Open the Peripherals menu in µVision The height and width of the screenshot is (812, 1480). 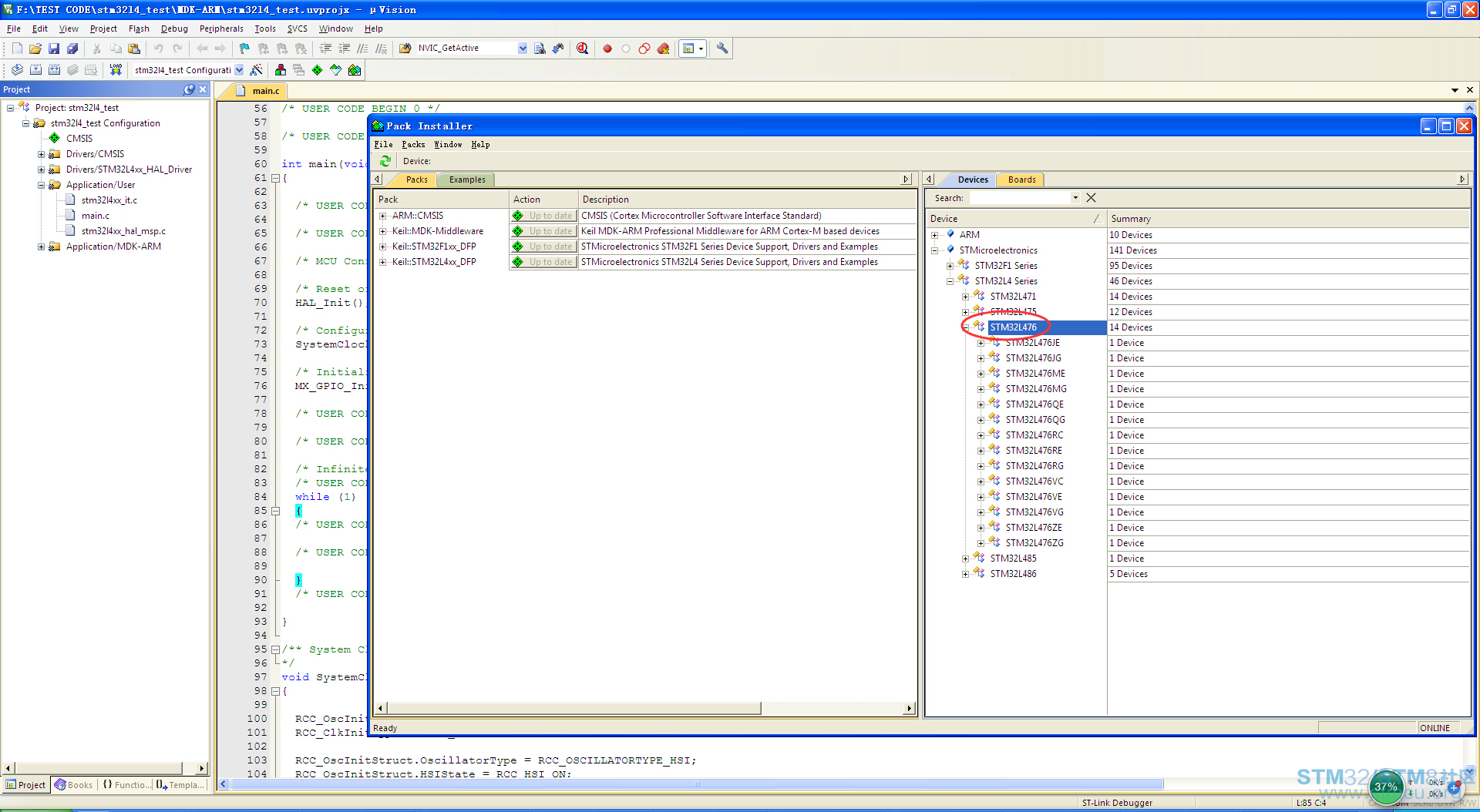[x=221, y=29]
